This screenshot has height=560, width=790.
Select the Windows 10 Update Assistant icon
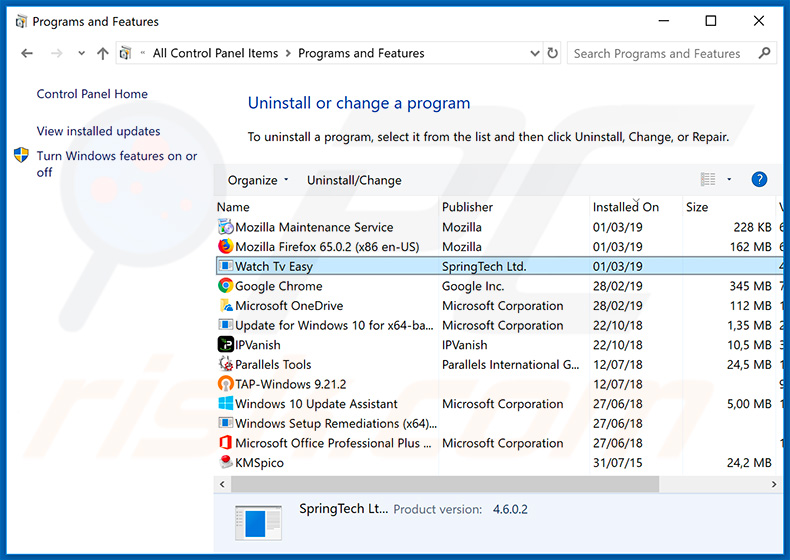(x=226, y=404)
